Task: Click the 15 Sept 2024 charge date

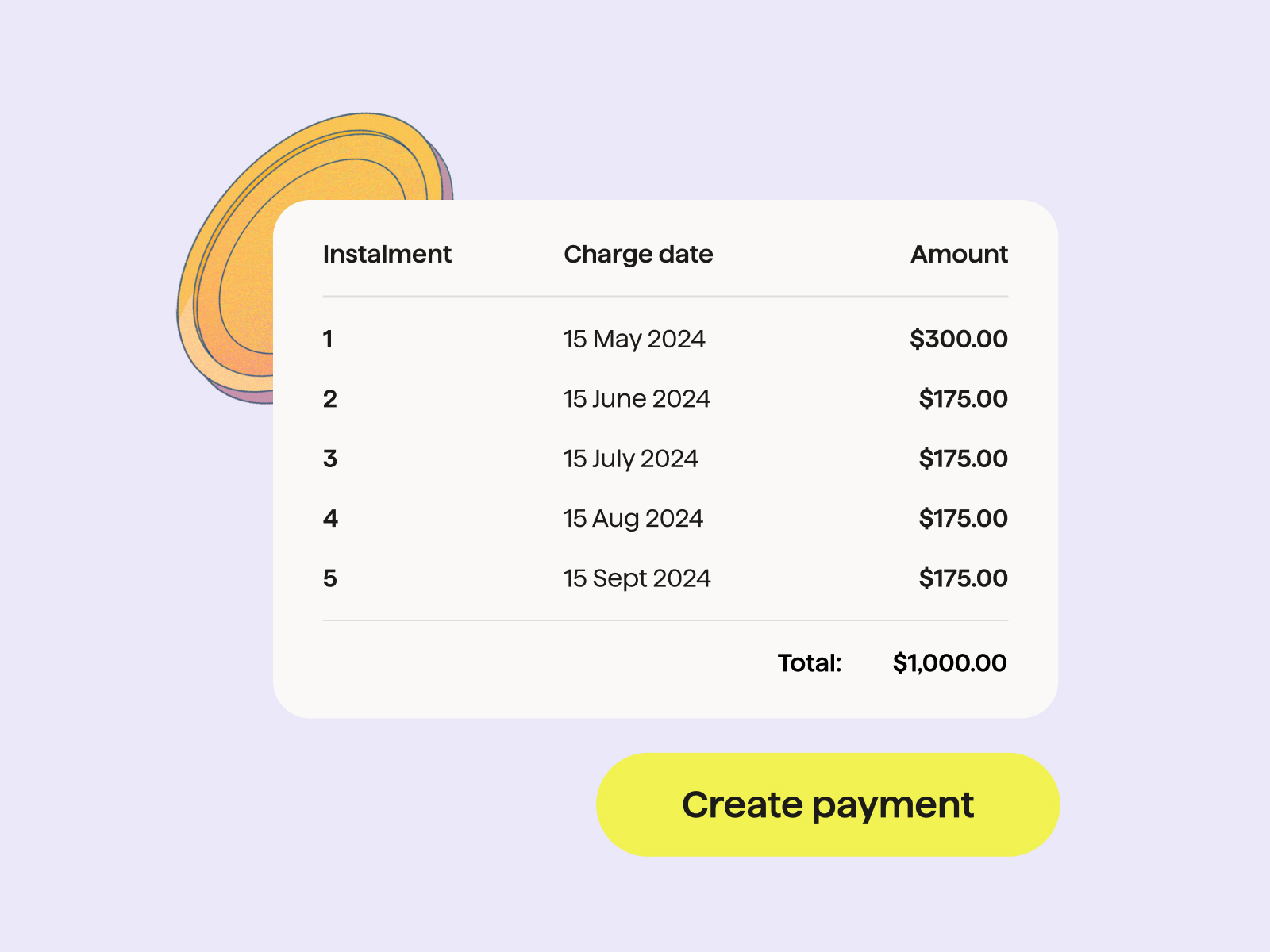Action: pyautogui.click(x=637, y=579)
